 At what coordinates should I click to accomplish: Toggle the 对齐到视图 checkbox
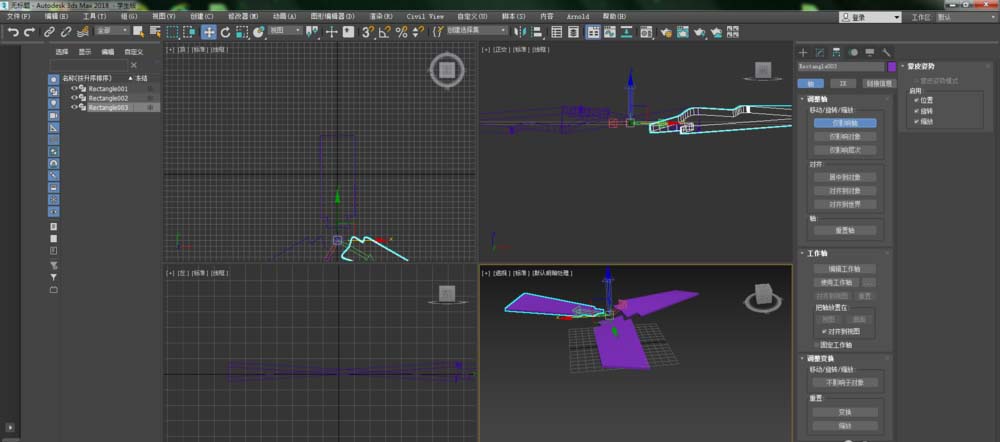(825, 330)
